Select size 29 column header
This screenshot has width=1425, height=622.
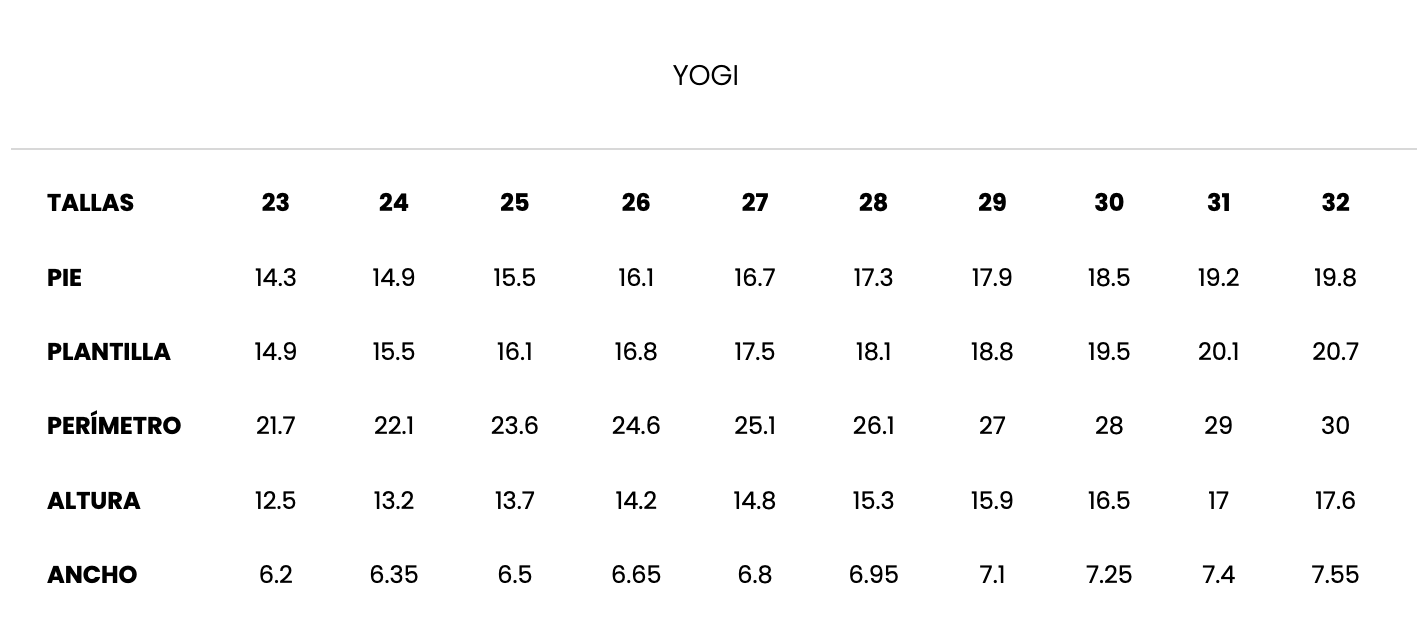[x=991, y=203]
